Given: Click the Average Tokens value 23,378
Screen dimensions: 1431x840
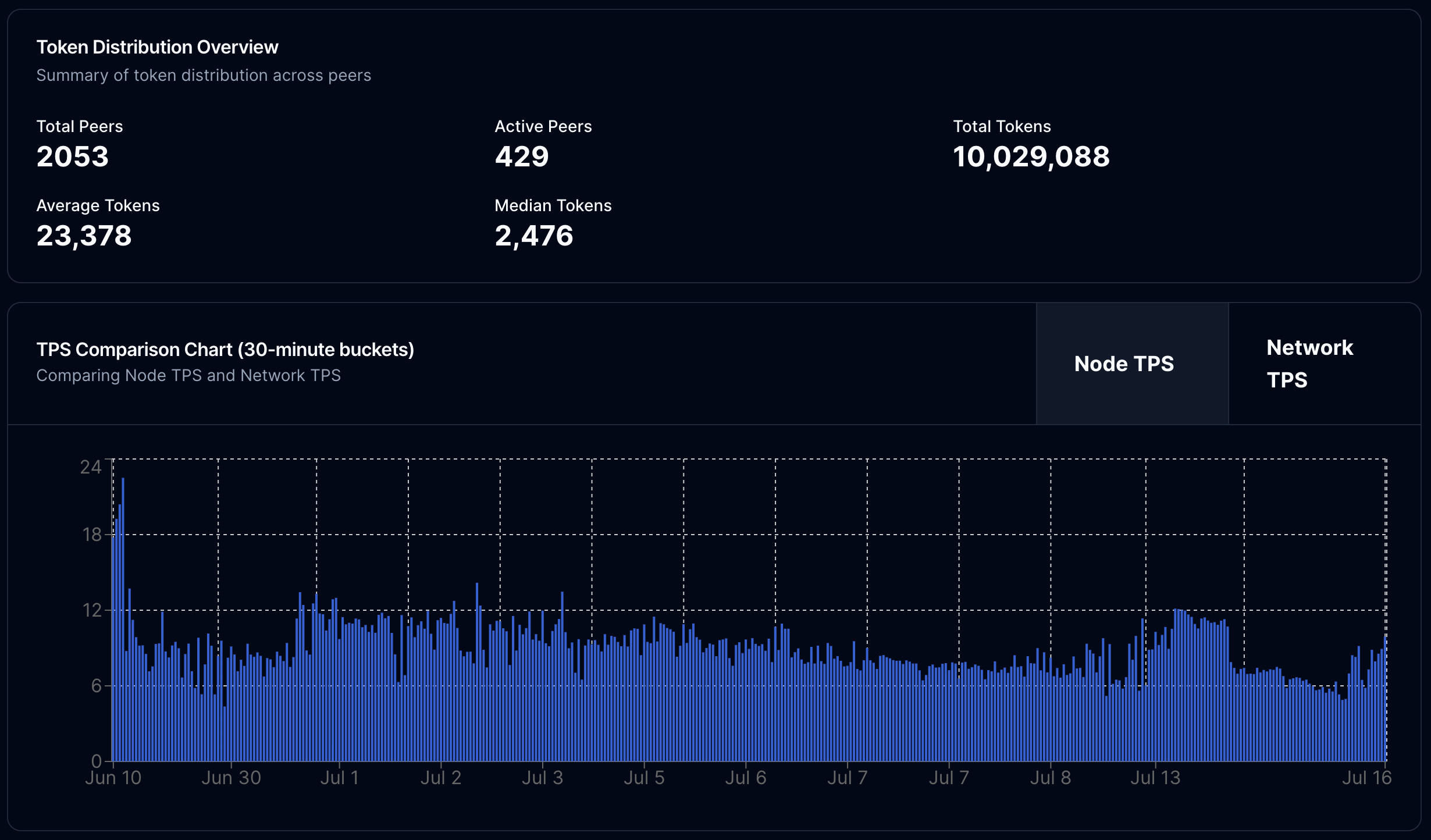Looking at the screenshot, I should coord(84,236).
